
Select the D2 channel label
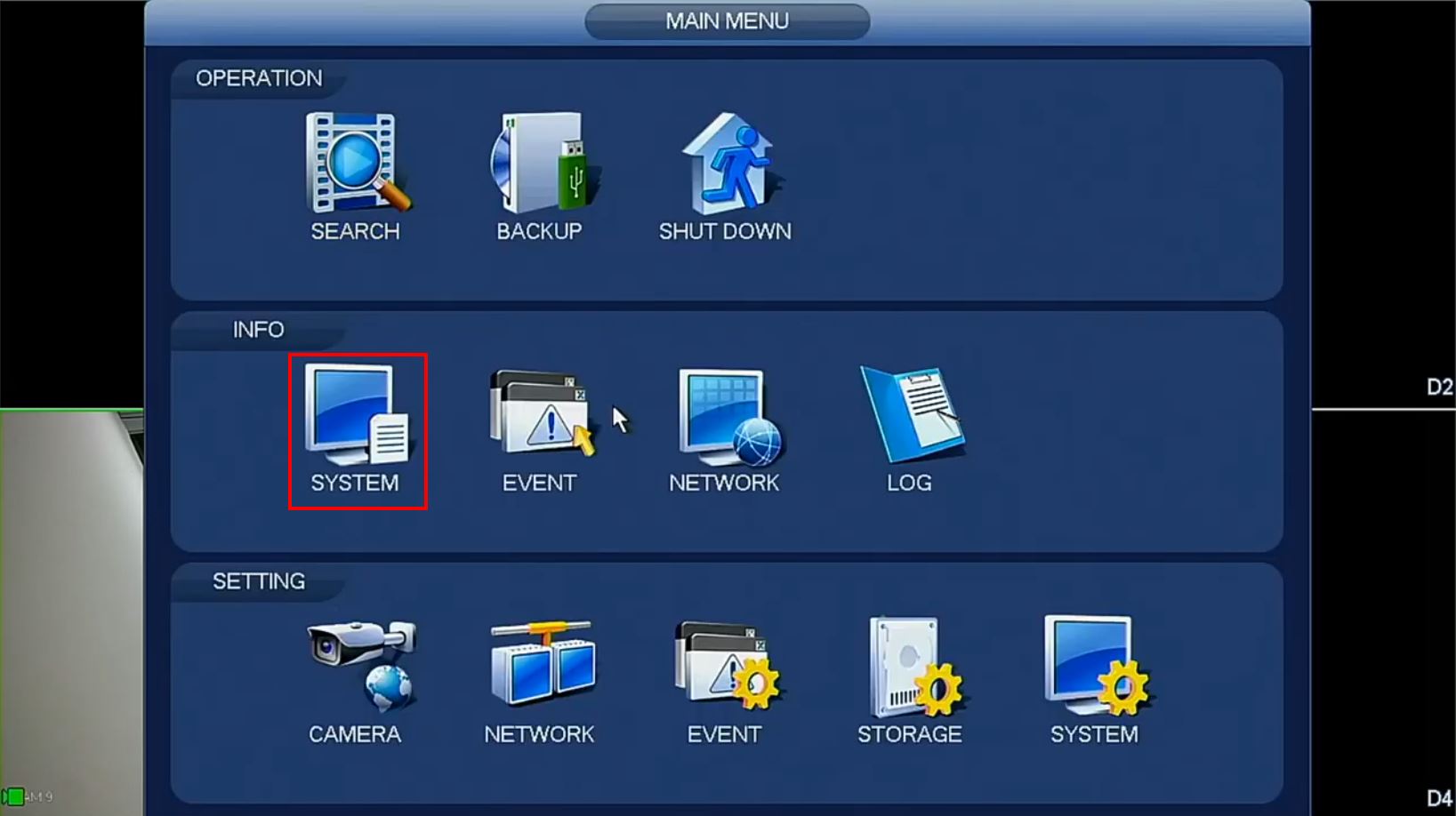[x=1439, y=387]
